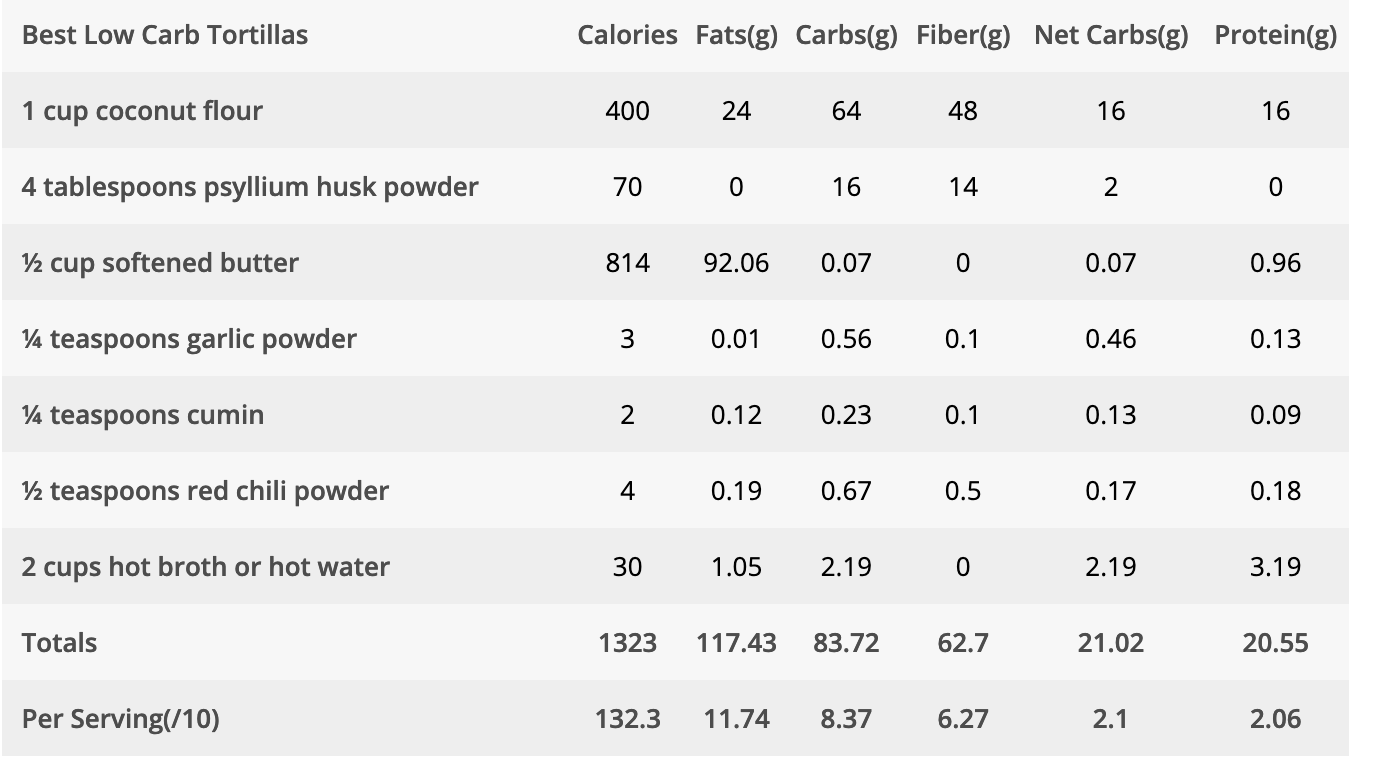This screenshot has width=1380, height=778.
Task: Select 2 cups hot broth row label
Action: (x=206, y=567)
